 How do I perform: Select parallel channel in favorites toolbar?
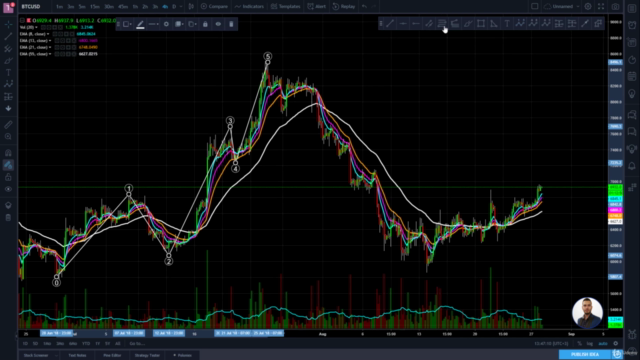[x=429, y=24]
